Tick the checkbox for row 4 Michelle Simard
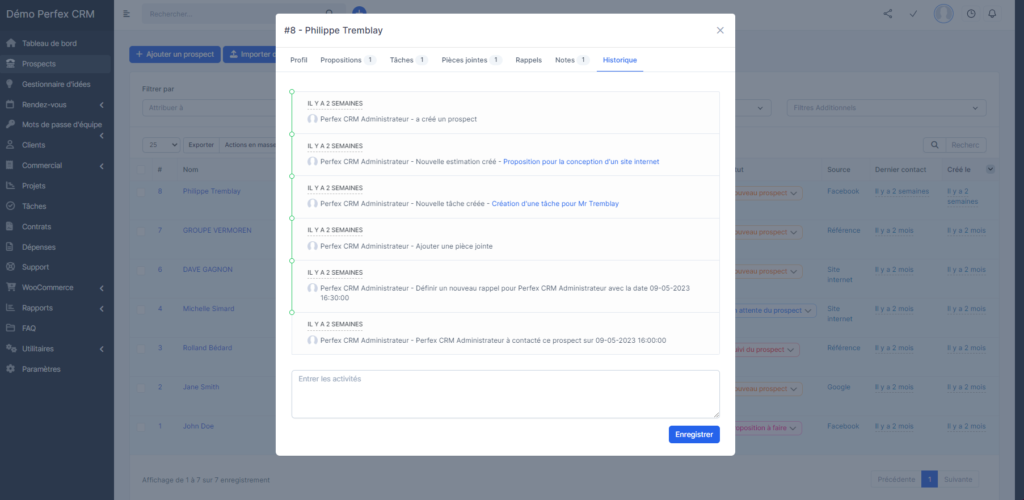This screenshot has height=500, width=1024. tap(141, 309)
